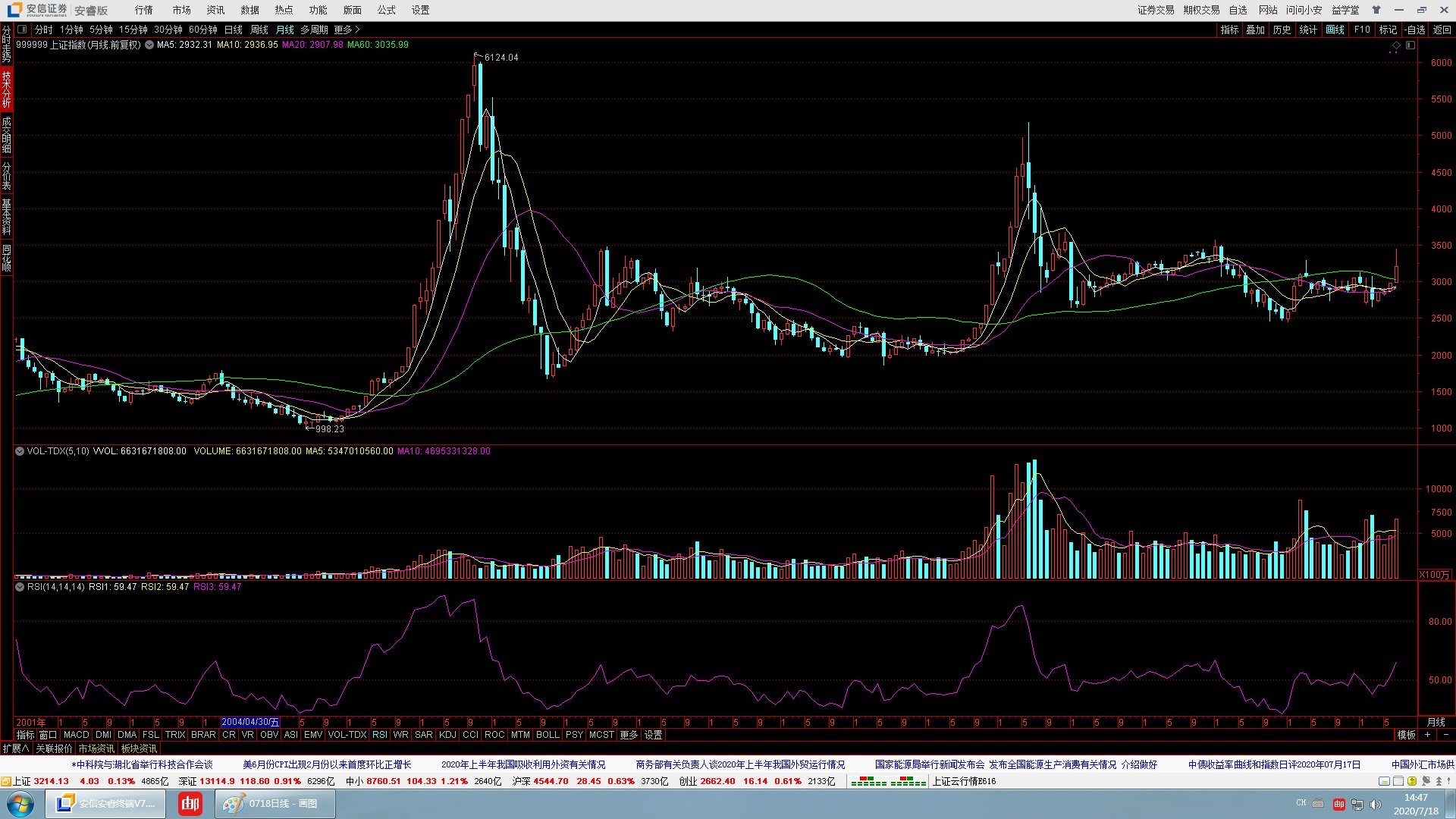Viewport: 1456px width, 819px height.
Task: Toggle the 叠加 overlay button
Action: click(1256, 30)
